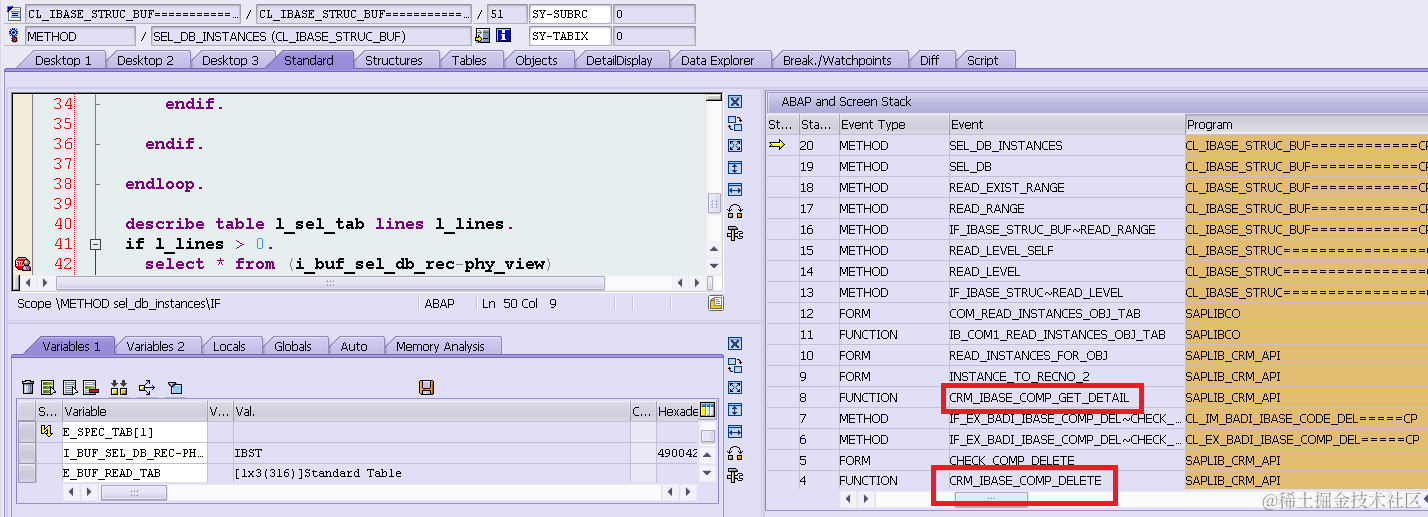Open tool settings icon beside source code

(x=735, y=234)
